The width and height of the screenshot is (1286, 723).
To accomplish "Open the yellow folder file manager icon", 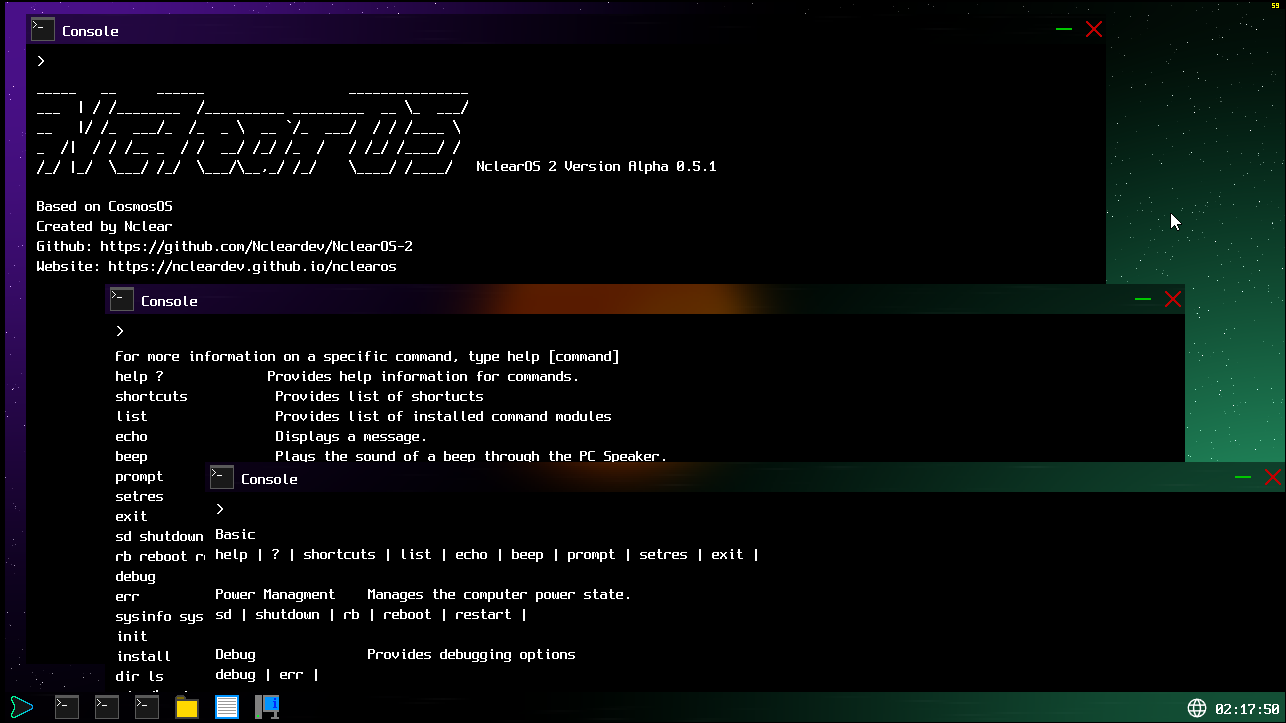I will pyautogui.click(x=187, y=708).
